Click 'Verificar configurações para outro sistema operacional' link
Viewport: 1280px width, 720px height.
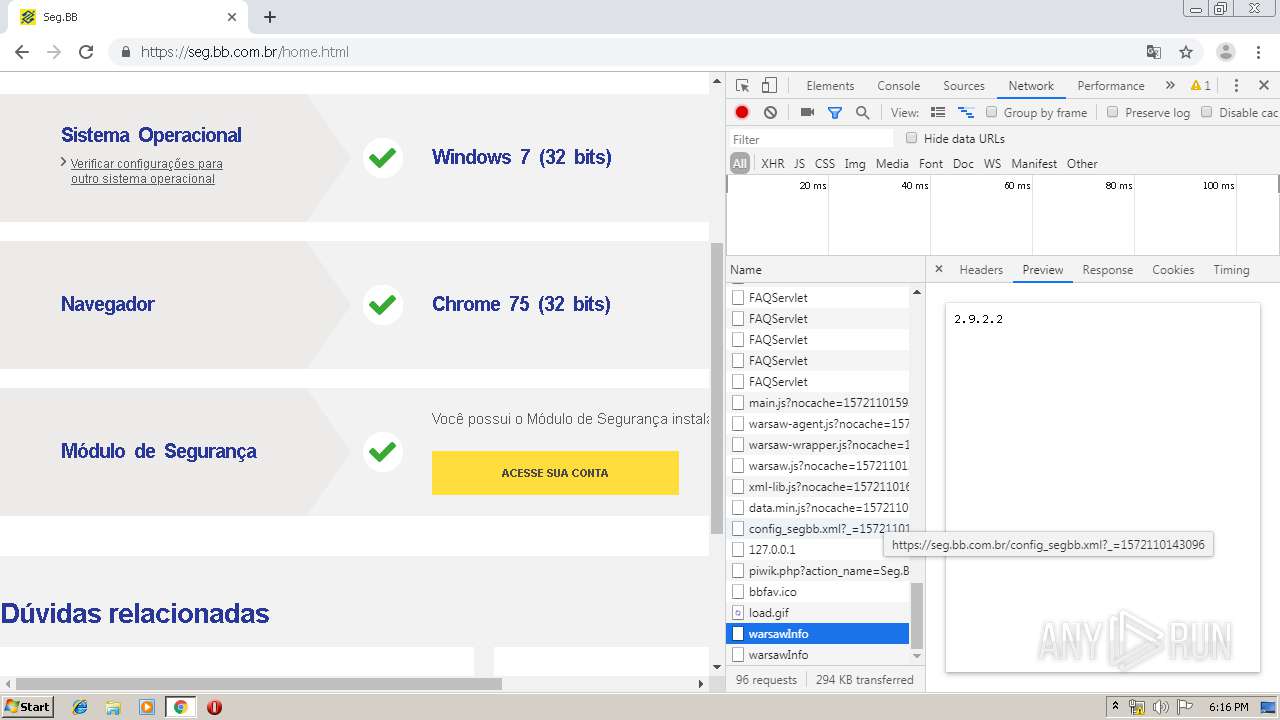146,171
